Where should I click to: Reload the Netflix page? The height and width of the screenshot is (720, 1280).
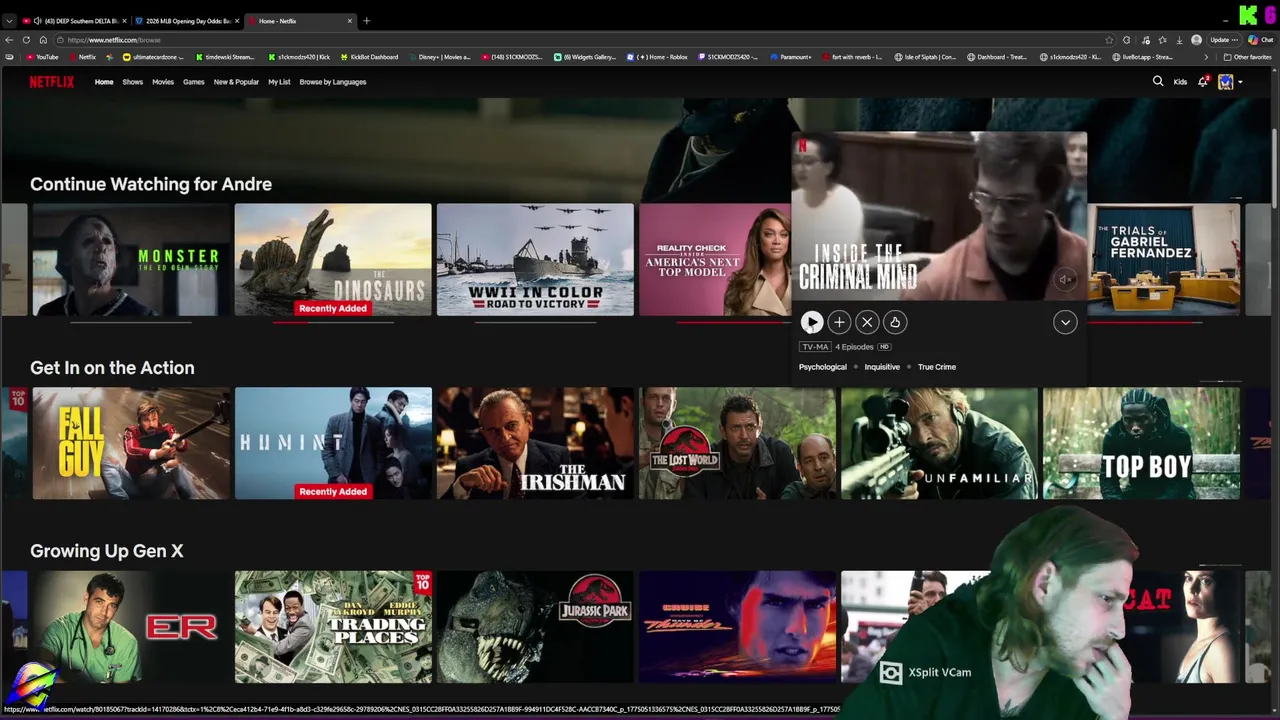click(25, 40)
